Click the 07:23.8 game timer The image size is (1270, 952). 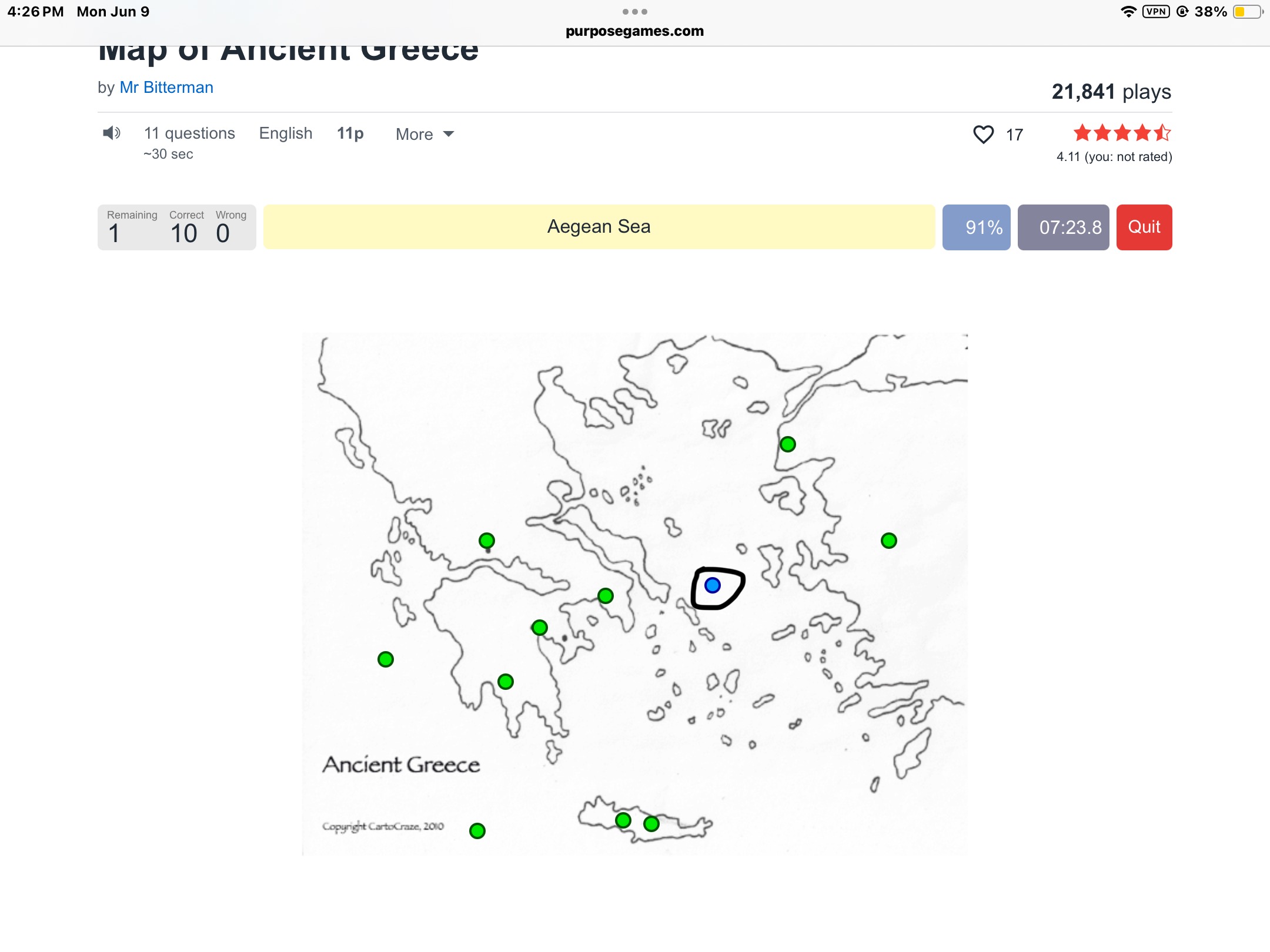(1063, 227)
